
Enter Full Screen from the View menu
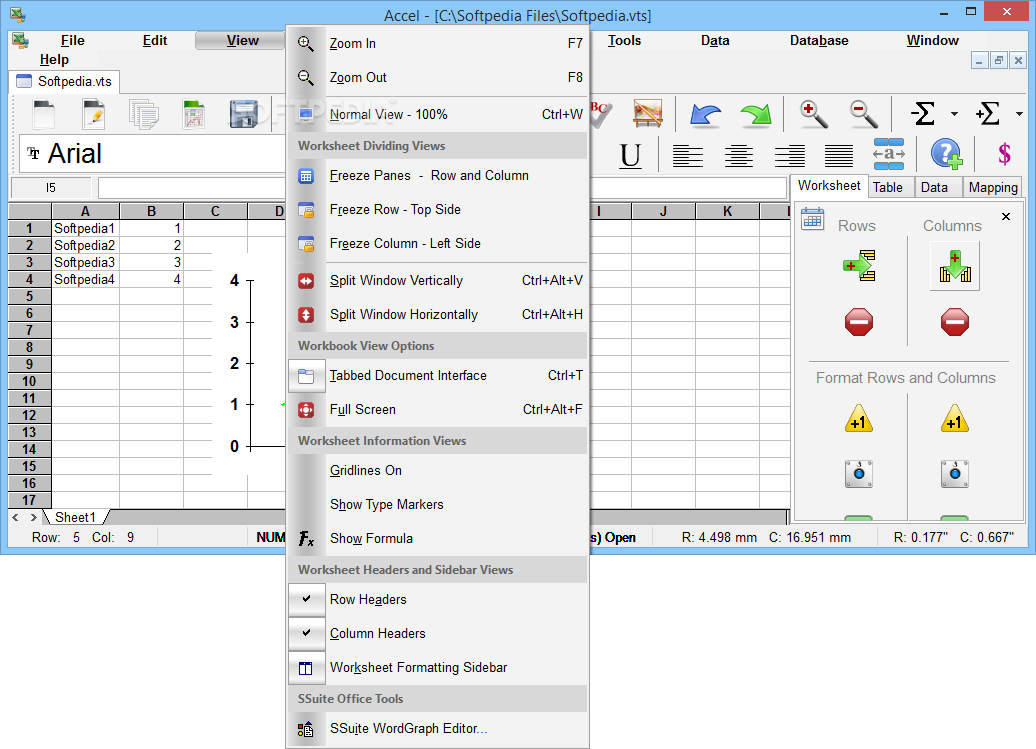point(437,410)
